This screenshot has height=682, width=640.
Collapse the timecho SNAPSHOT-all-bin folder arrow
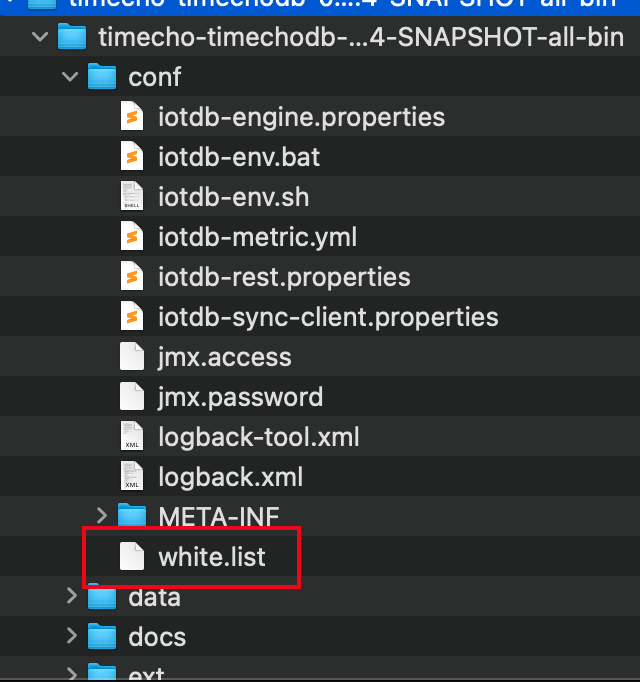pyautogui.click(x=40, y=38)
